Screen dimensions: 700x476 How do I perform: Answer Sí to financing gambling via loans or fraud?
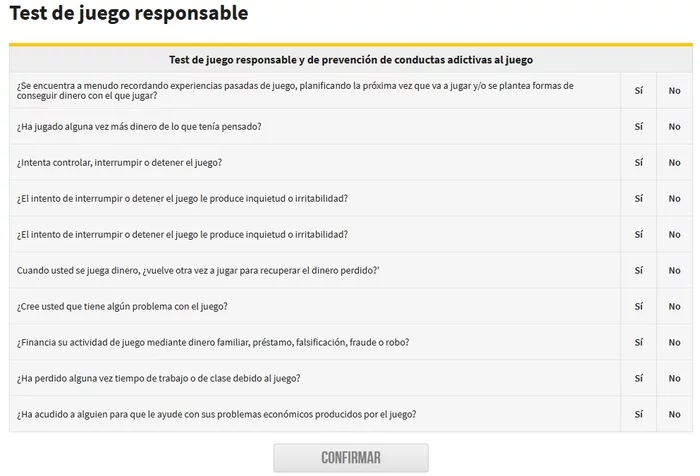tap(638, 343)
